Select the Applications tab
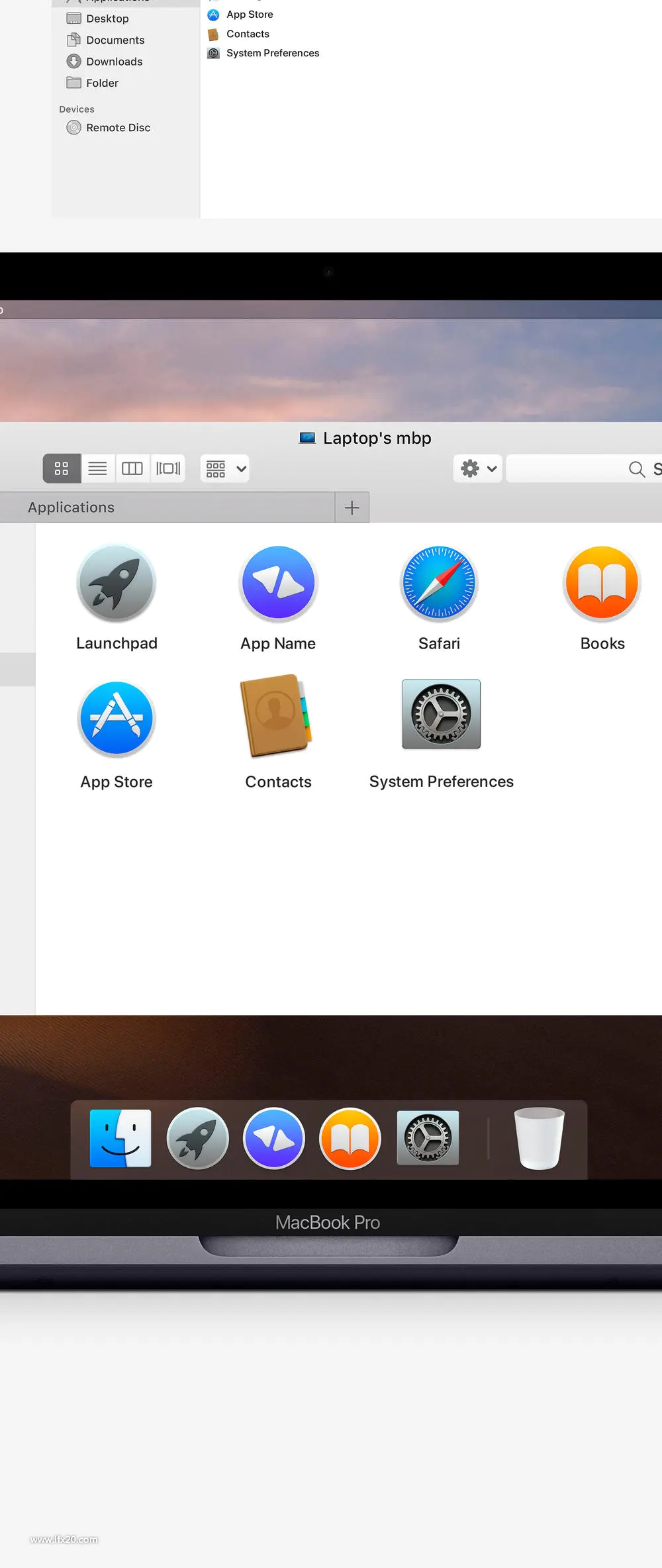 [x=167, y=507]
